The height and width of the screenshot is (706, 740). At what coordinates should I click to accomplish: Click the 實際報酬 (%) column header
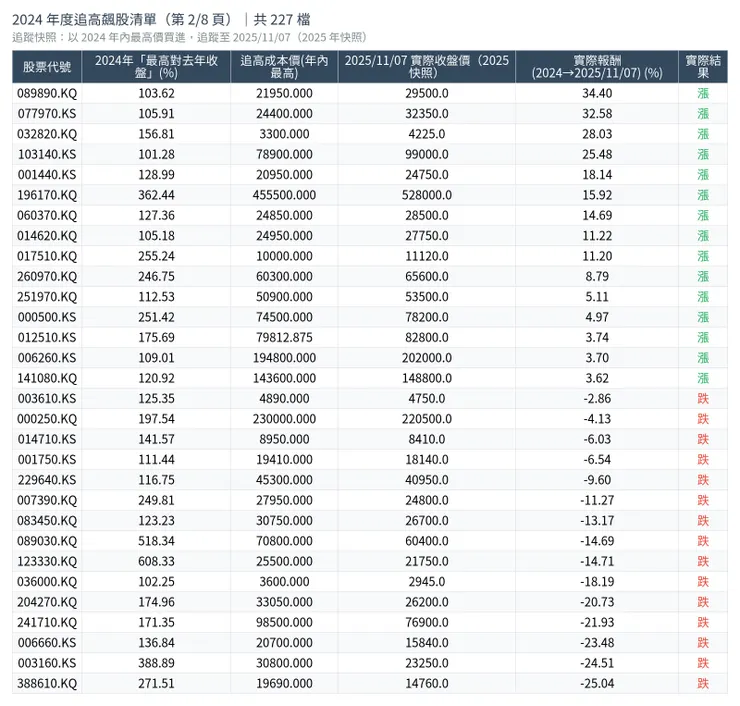click(x=597, y=67)
